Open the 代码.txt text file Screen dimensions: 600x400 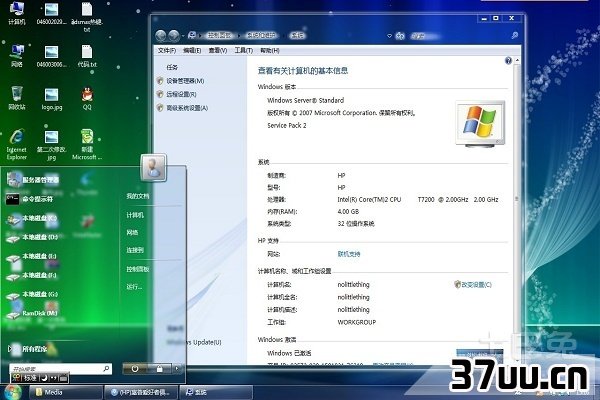(87, 56)
